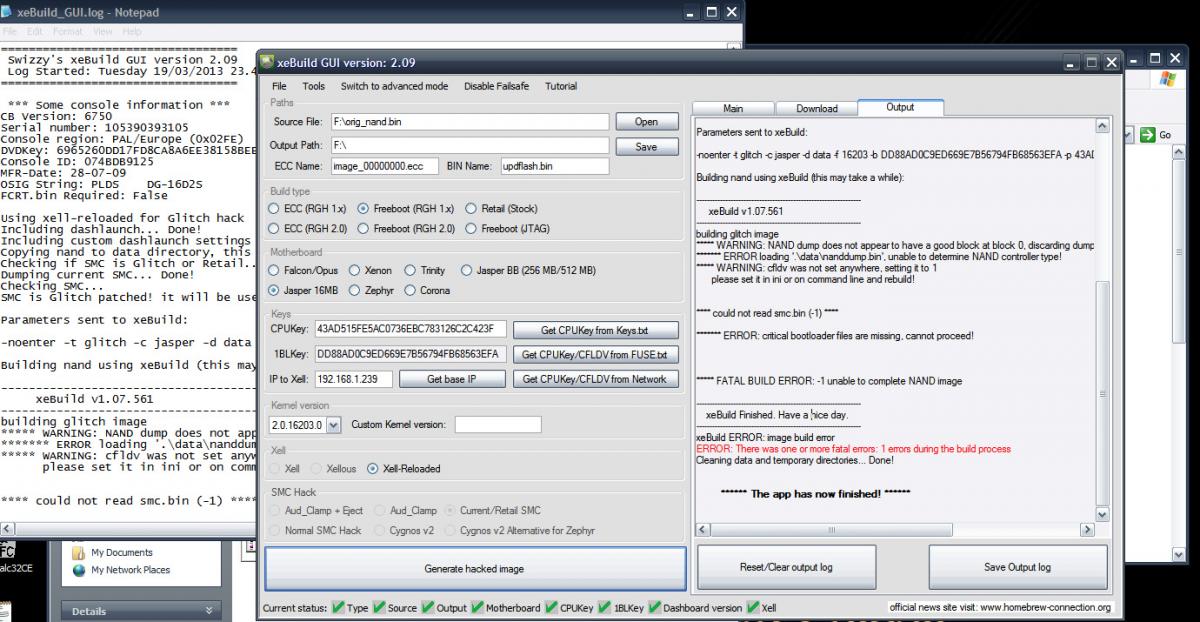The image size is (1200, 622).
Task: Click the Open source file button
Action: click(646, 122)
